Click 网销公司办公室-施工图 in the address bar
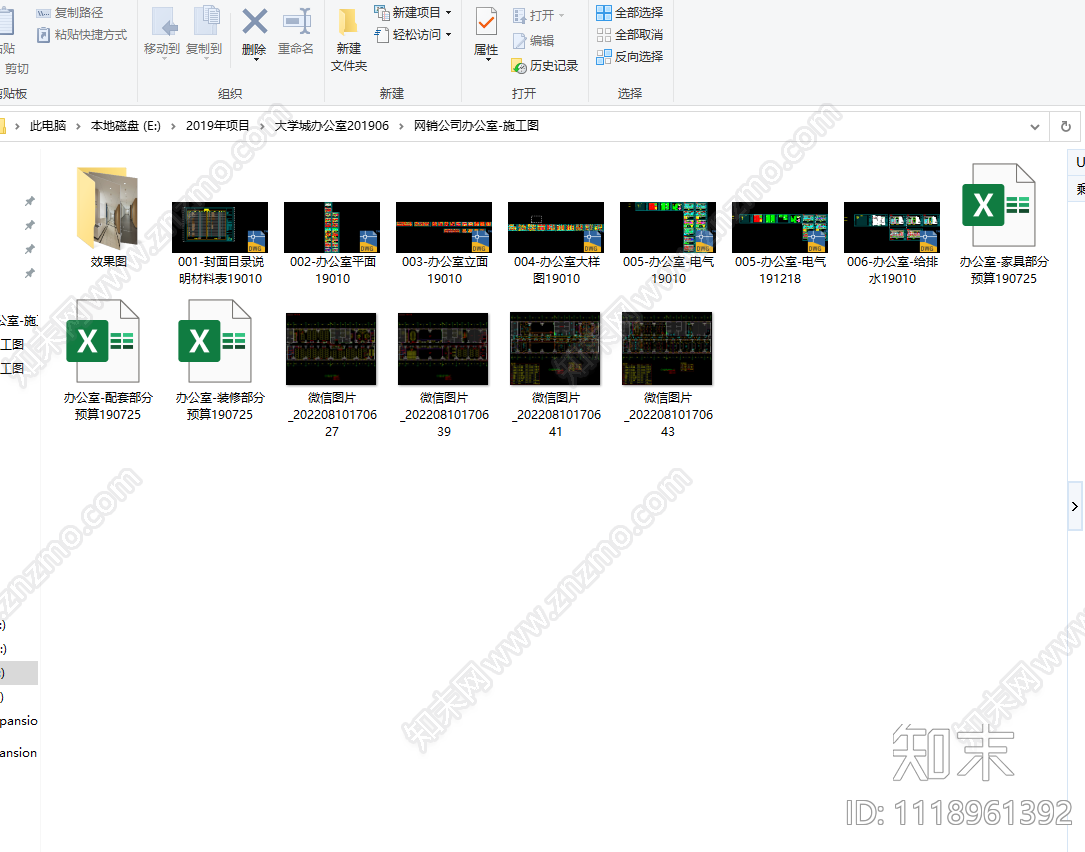The width and height of the screenshot is (1085, 852). [x=476, y=126]
